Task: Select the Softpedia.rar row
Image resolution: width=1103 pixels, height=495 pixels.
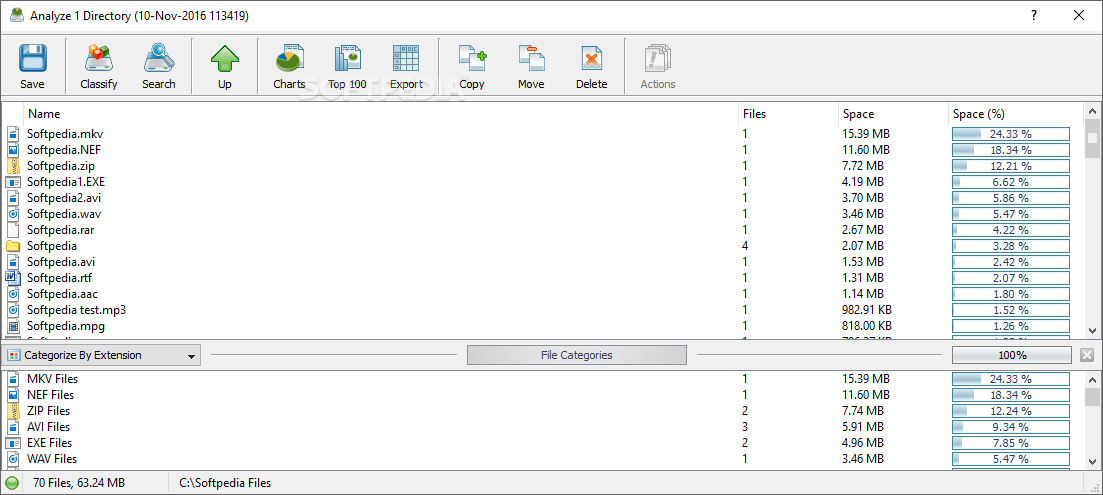Action: point(542,230)
